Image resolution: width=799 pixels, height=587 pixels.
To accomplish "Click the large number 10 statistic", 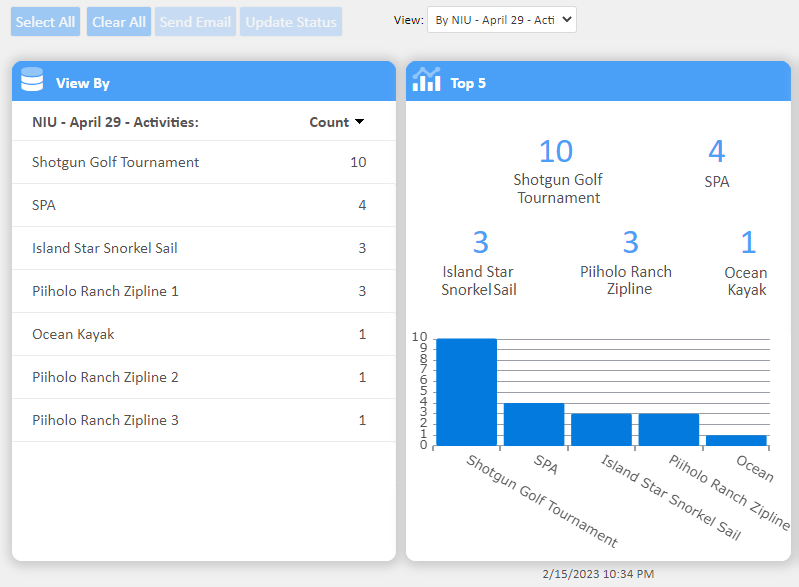I will click(x=556, y=151).
